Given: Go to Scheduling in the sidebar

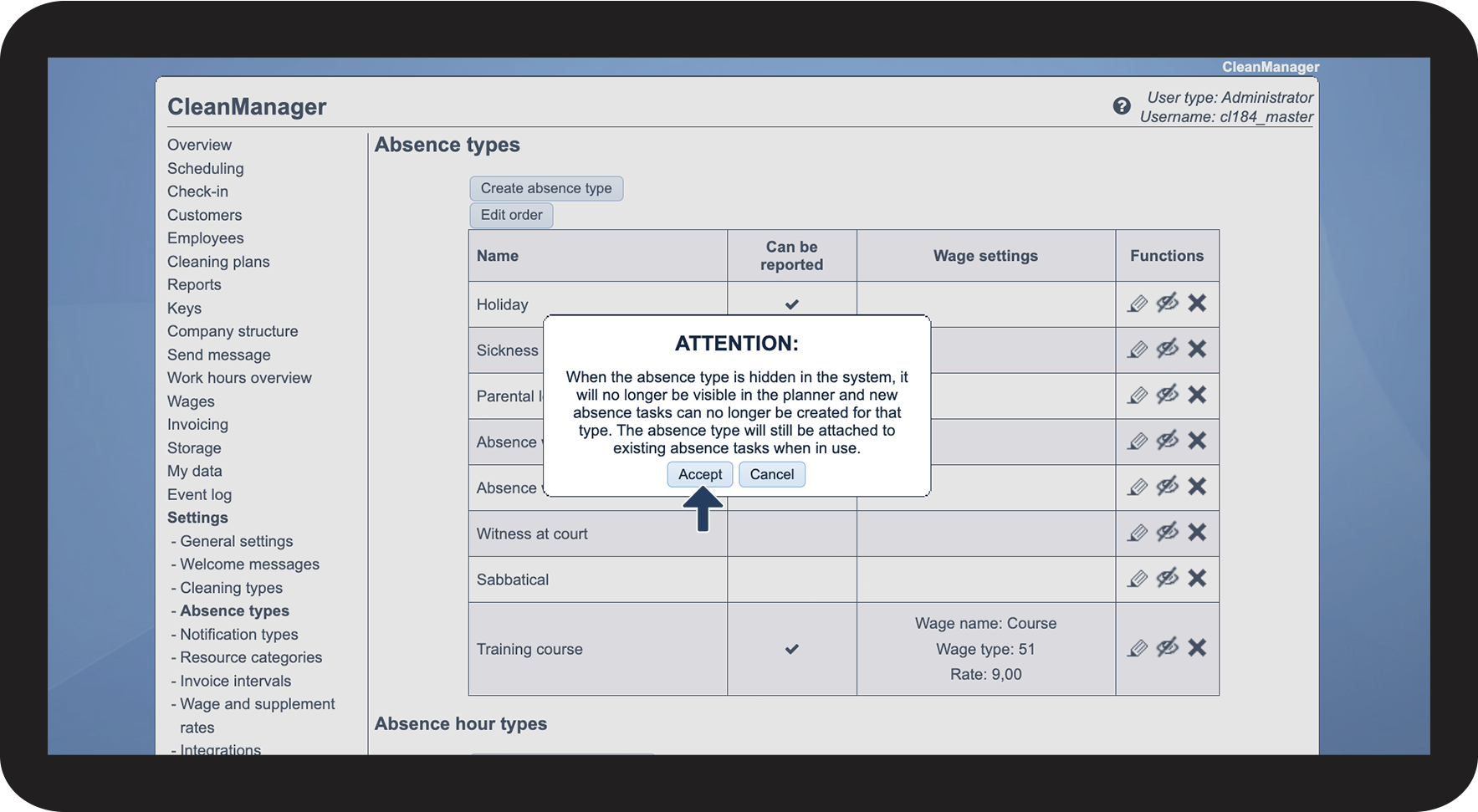Looking at the screenshot, I should click(206, 168).
